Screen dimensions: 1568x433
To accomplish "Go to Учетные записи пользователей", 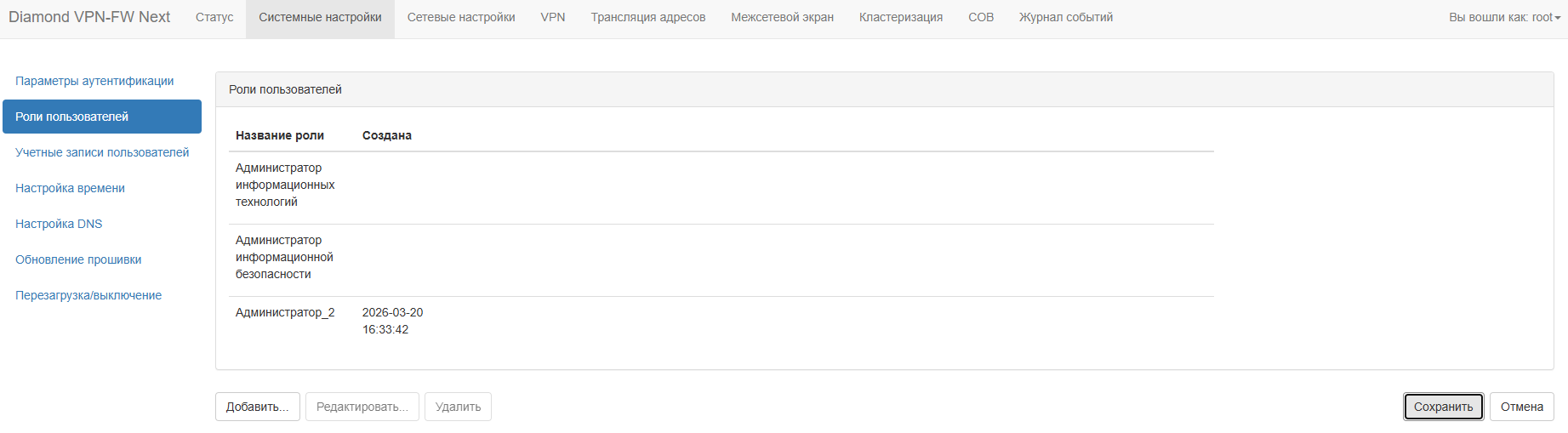I will (x=102, y=152).
